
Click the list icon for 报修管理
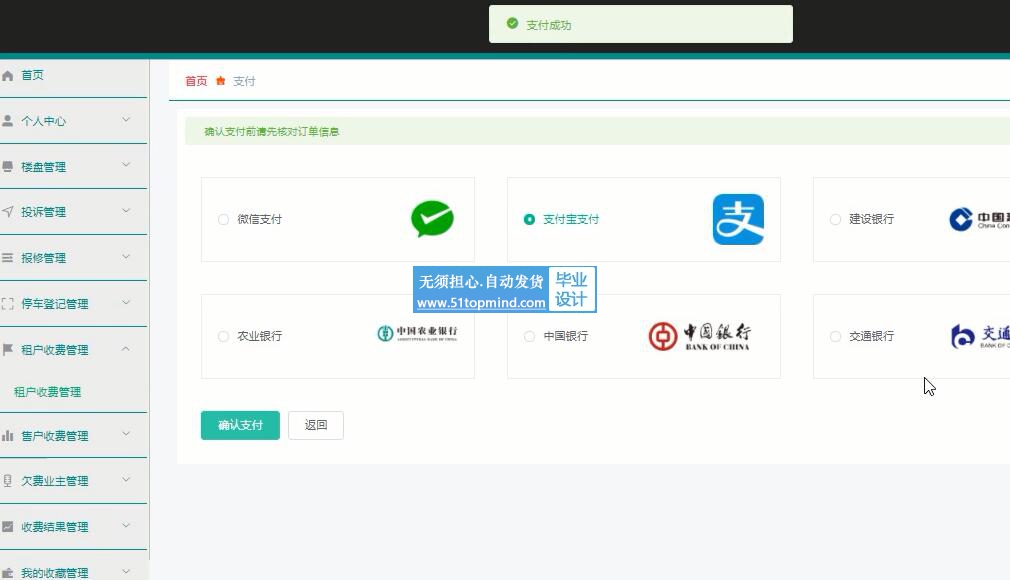click(x=8, y=258)
